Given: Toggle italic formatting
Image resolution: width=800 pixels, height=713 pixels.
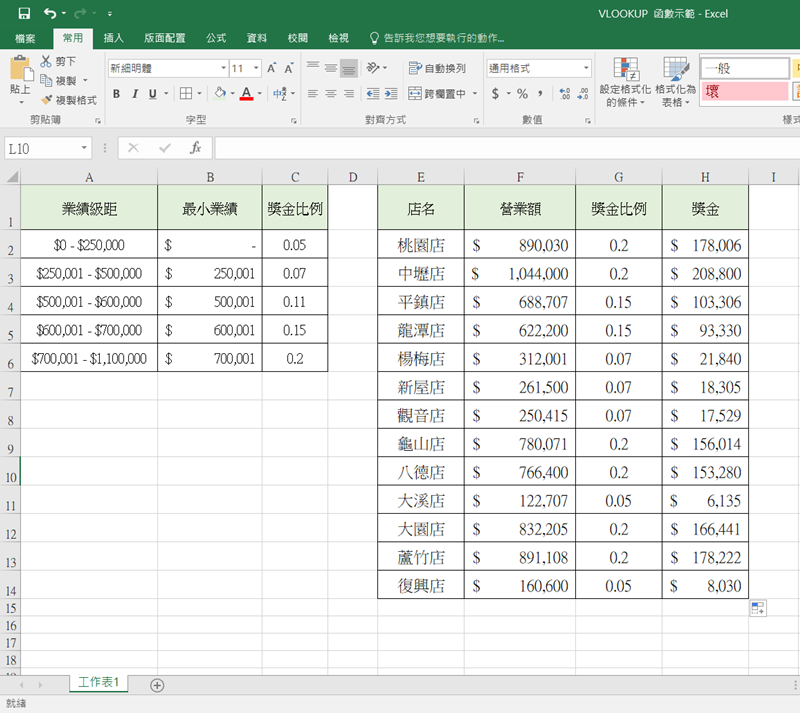Looking at the screenshot, I should pyautogui.click(x=134, y=94).
